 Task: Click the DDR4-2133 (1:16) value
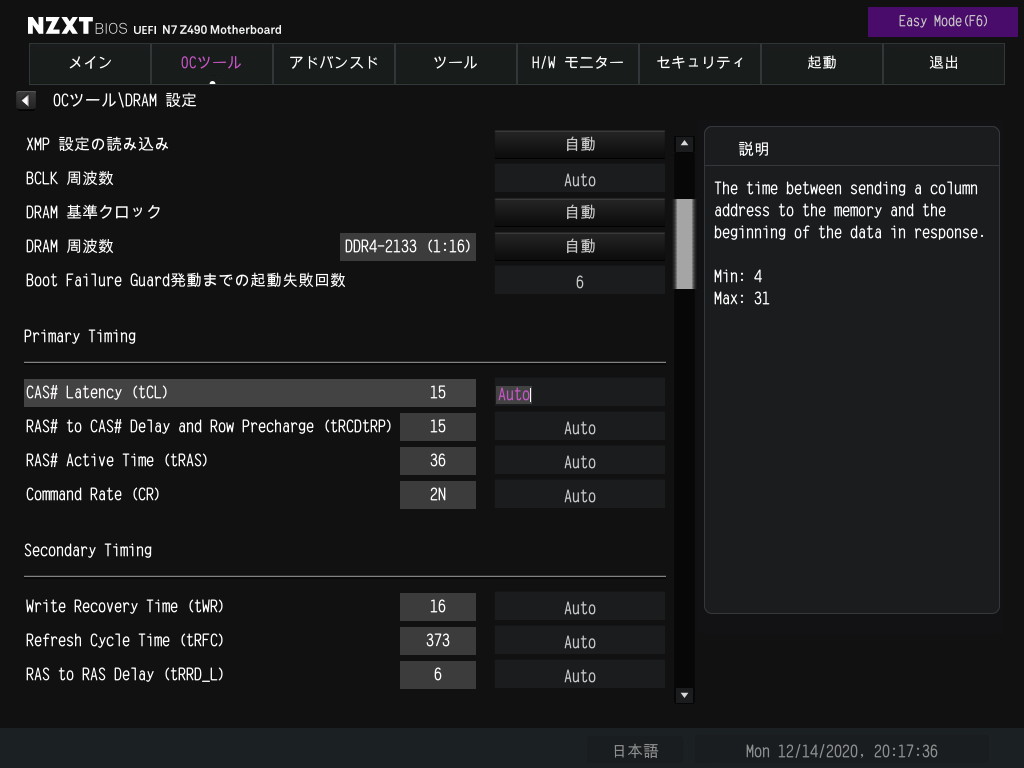pyautogui.click(x=408, y=247)
